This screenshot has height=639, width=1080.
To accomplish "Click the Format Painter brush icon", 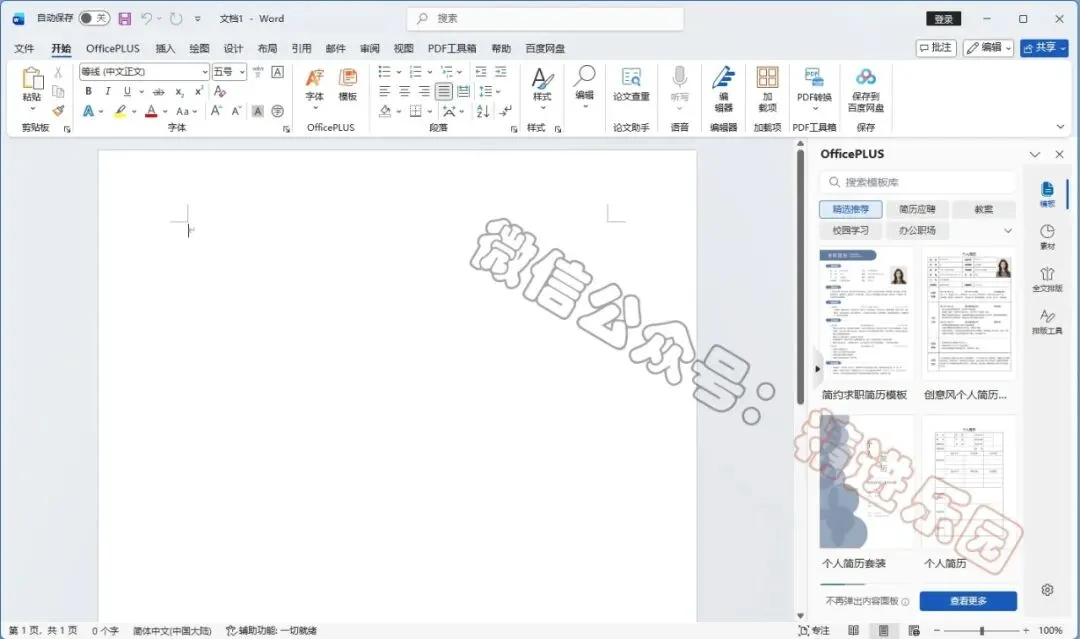I will click(58, 111).
